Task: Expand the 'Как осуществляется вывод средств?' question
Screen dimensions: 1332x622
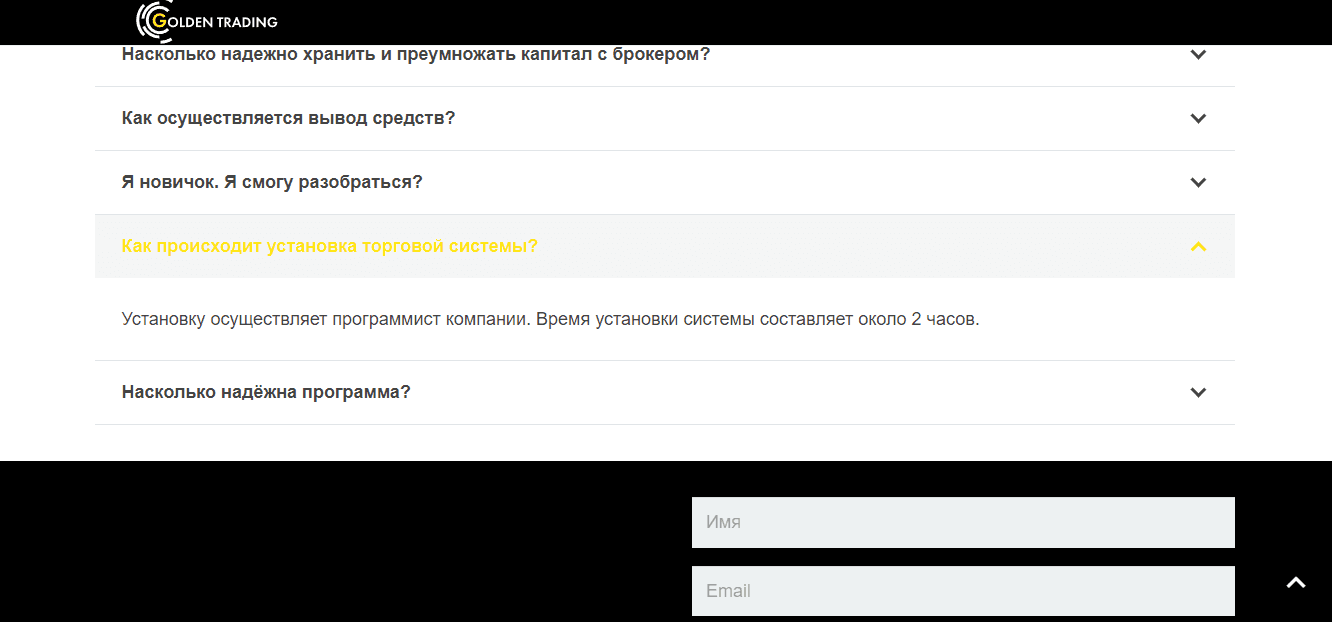Action: coord(287,118)
